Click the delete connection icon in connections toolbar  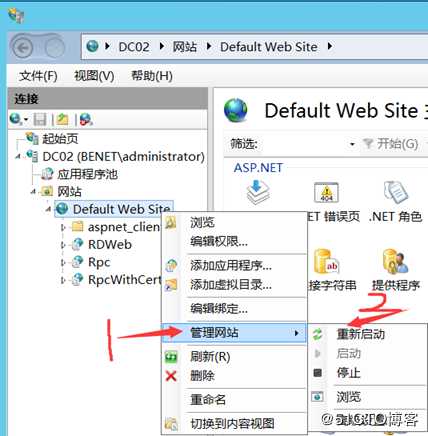[86, 119]
